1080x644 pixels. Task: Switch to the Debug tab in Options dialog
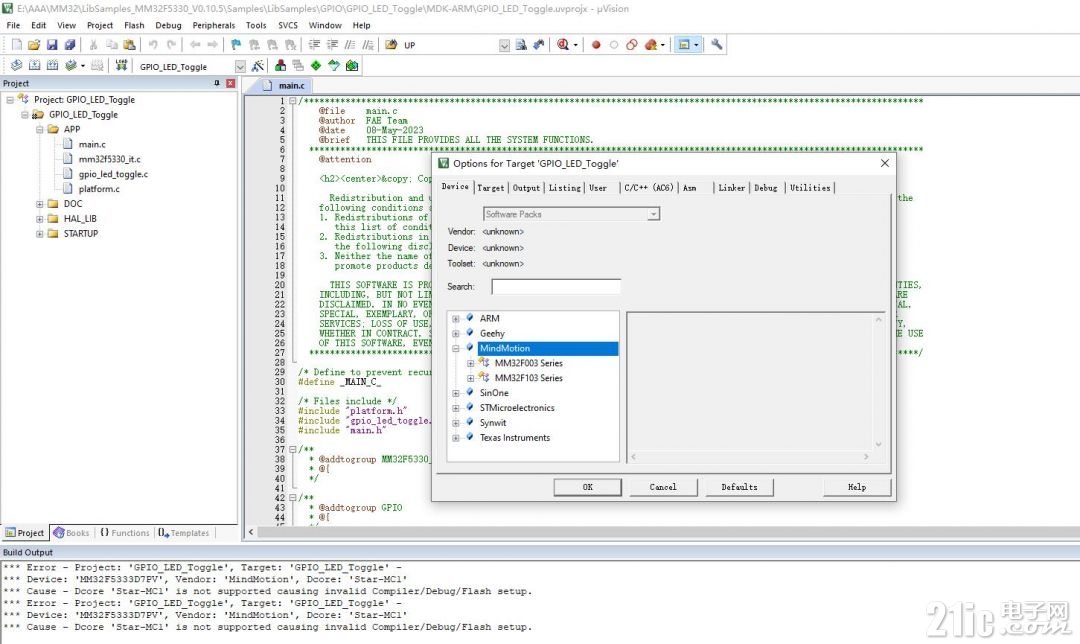(765, 187)
